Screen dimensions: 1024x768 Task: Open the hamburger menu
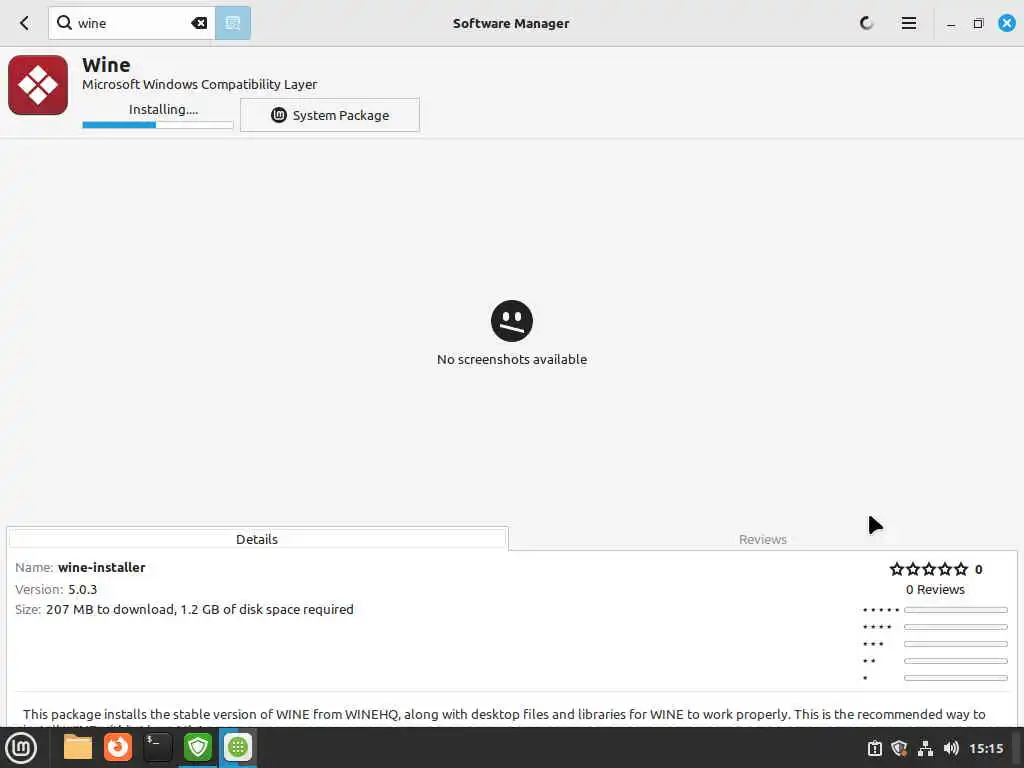pos(908,24)
